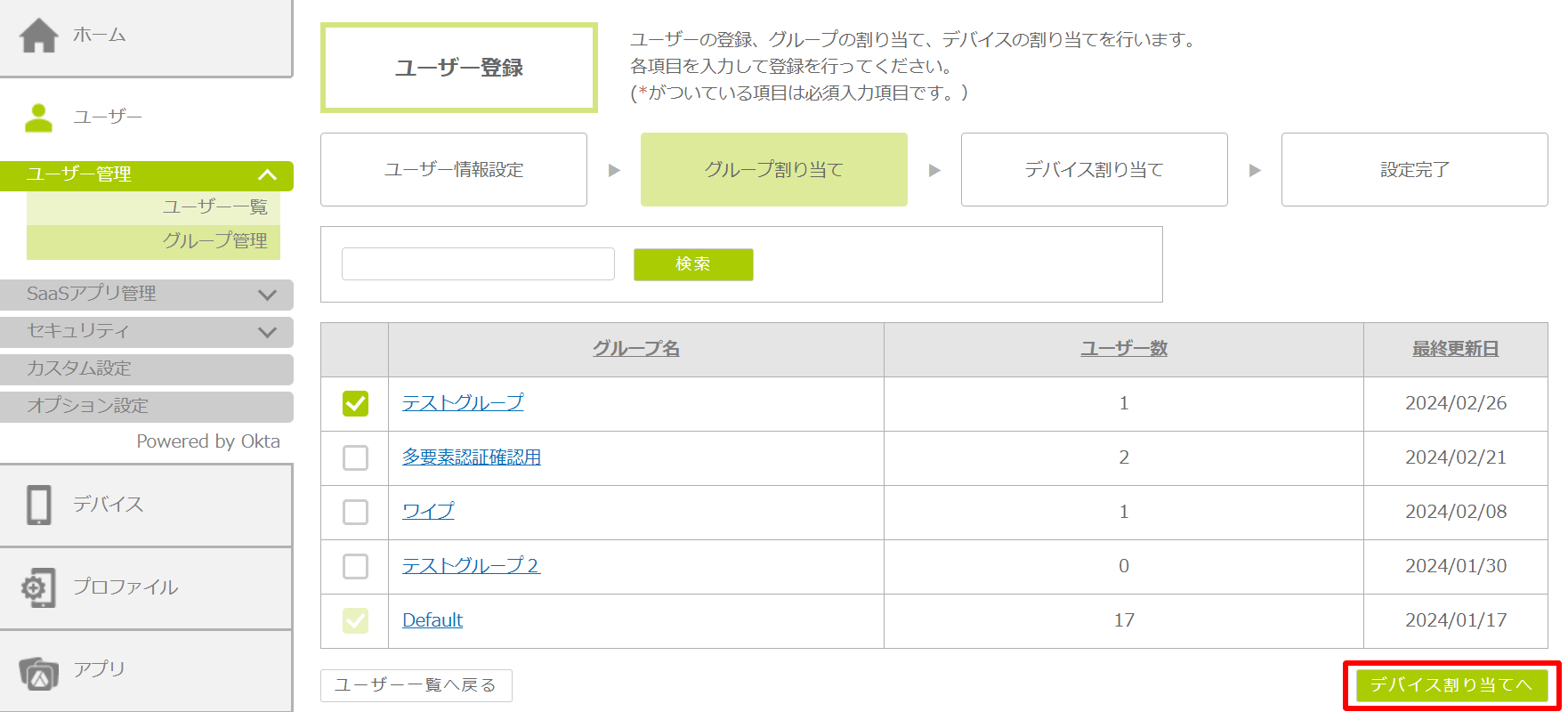Check the テストグループ2 checkbox
Screen dimensions: 1568x712
click(355, 566)
